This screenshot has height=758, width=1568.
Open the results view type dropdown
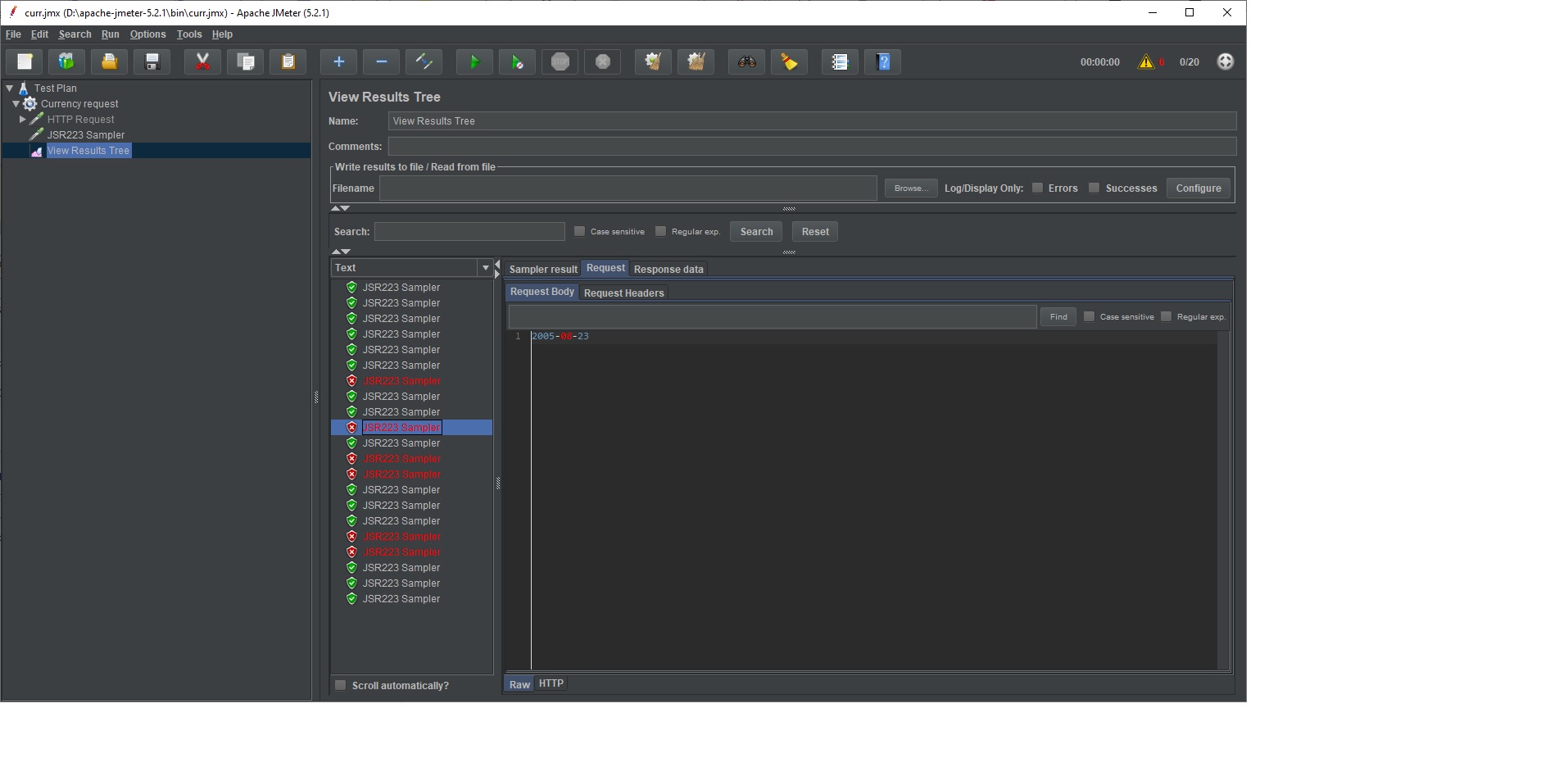click(x=485, y=267)
